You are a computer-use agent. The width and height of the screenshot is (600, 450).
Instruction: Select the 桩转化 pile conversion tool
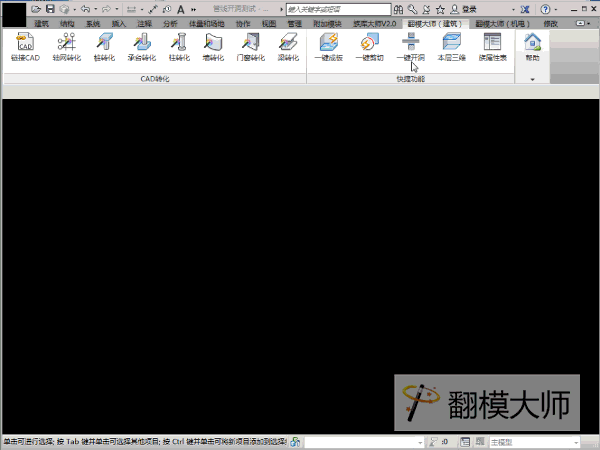[104, 46]
